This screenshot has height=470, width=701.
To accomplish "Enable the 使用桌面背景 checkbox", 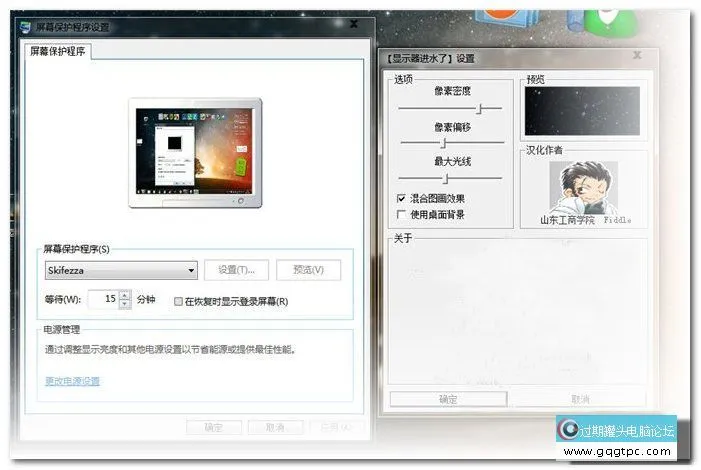I will (402, 214).
